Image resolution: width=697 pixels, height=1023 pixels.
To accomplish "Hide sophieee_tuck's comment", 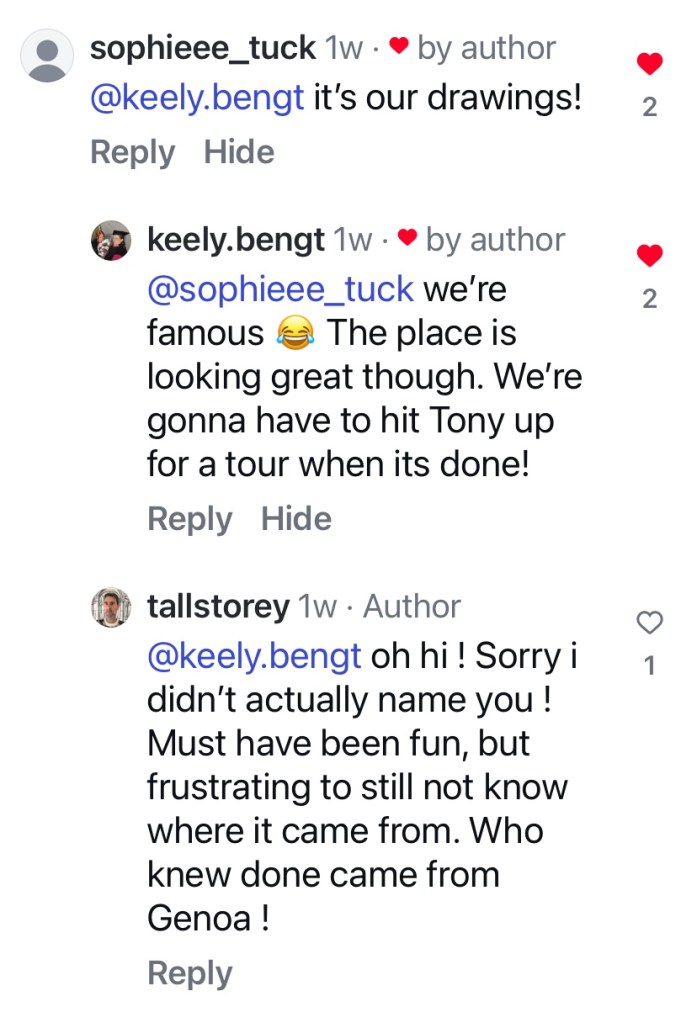I will (239, 152).
